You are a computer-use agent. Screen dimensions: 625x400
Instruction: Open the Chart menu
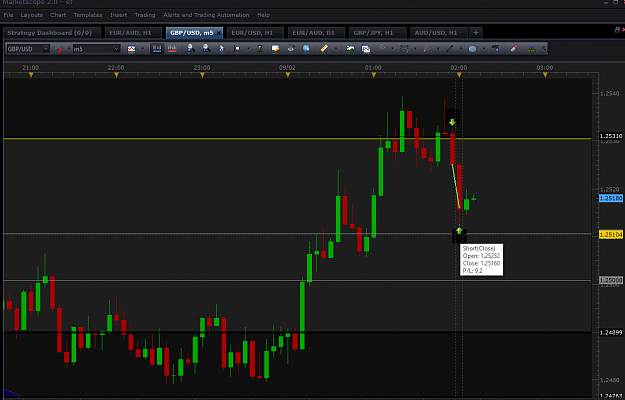click(x=58, y=15)
